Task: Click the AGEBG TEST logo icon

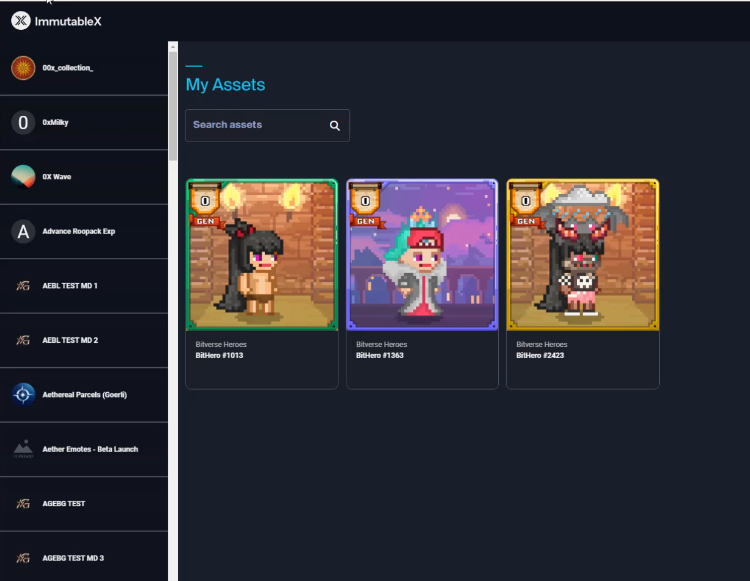Action: click(x=23, y=504)
